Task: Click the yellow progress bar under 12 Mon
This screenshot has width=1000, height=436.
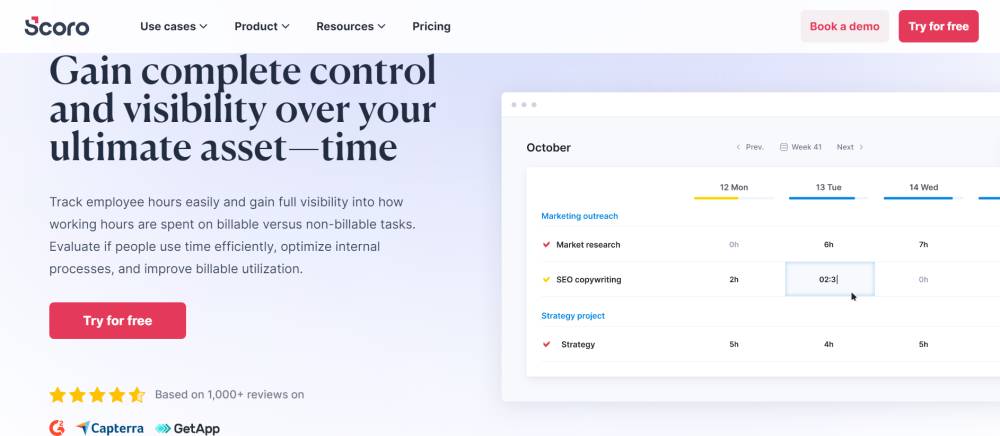Action: 716,198
